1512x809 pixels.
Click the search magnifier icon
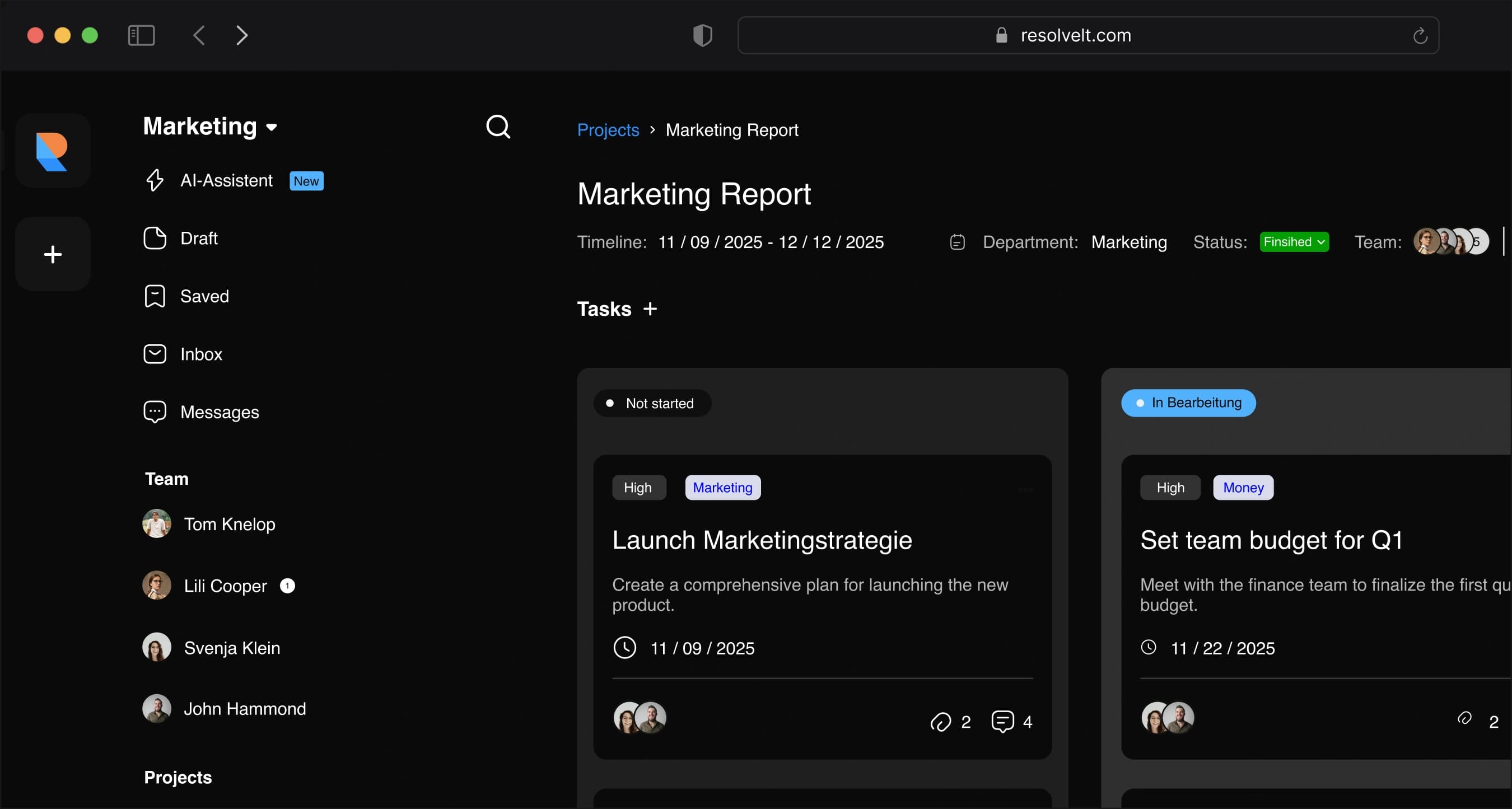[x=498, y=127]
